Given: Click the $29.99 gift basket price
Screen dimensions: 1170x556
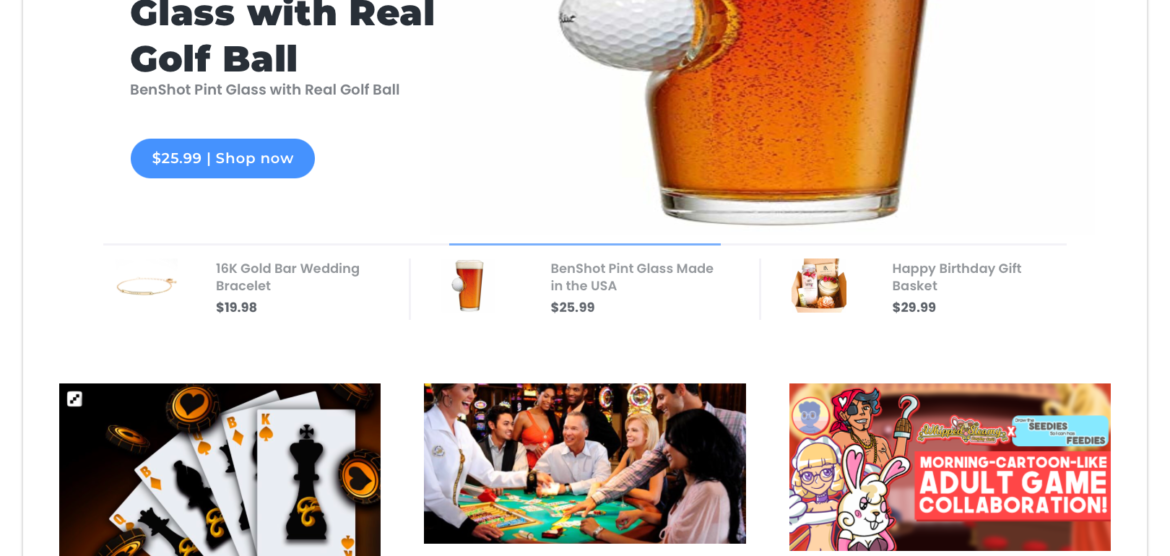Looking at the screenshot, I should pyautogui.click(x=914, y=307).
